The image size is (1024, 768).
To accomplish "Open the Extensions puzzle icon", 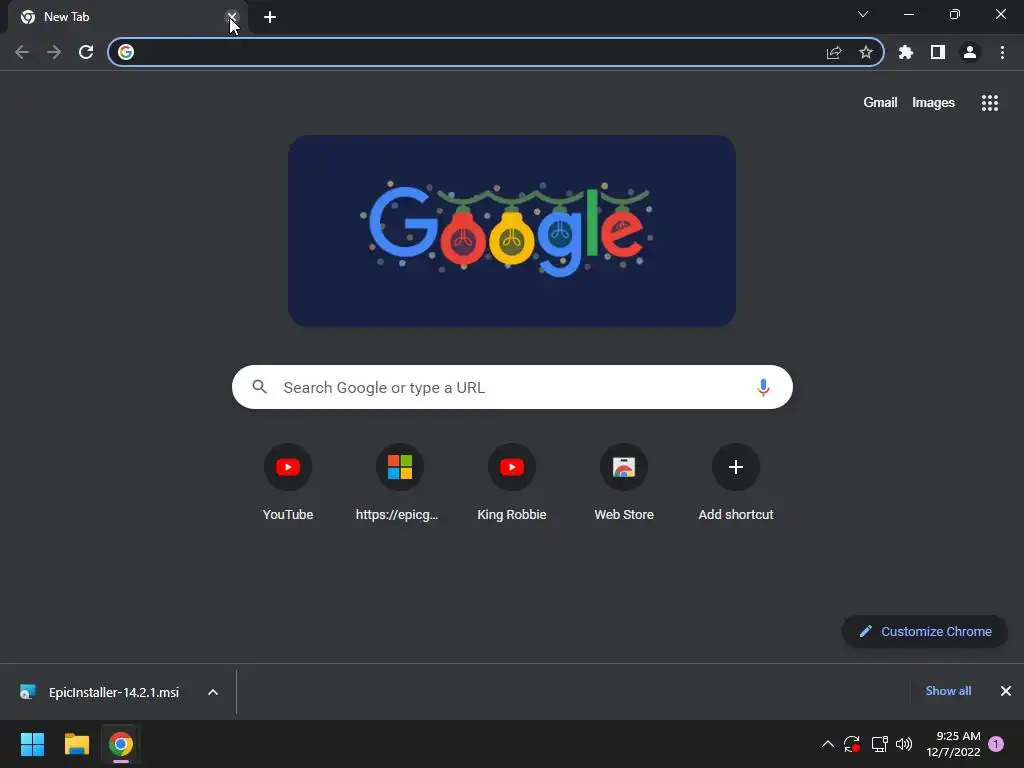I will click(x=906, y=52).
